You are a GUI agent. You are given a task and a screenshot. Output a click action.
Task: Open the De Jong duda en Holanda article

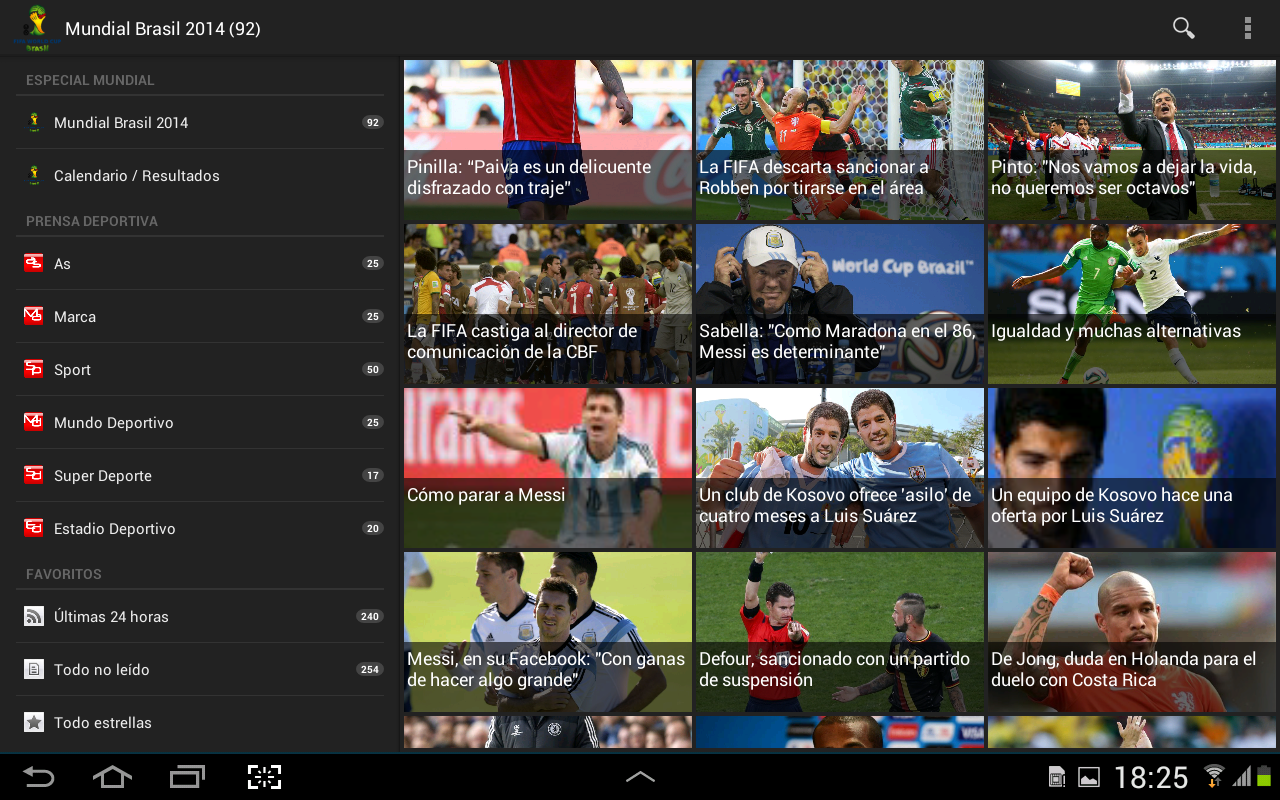point(1132,632)
